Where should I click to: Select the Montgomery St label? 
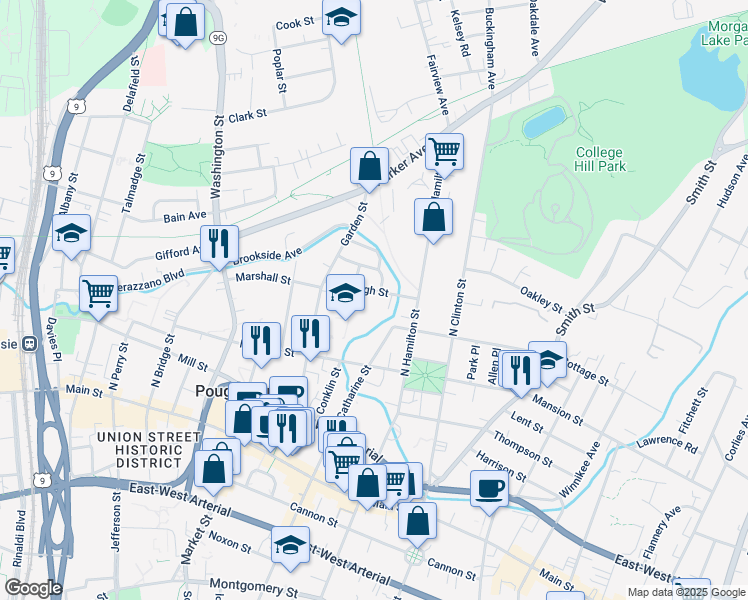pyautogui.click(x=254, y=588)
